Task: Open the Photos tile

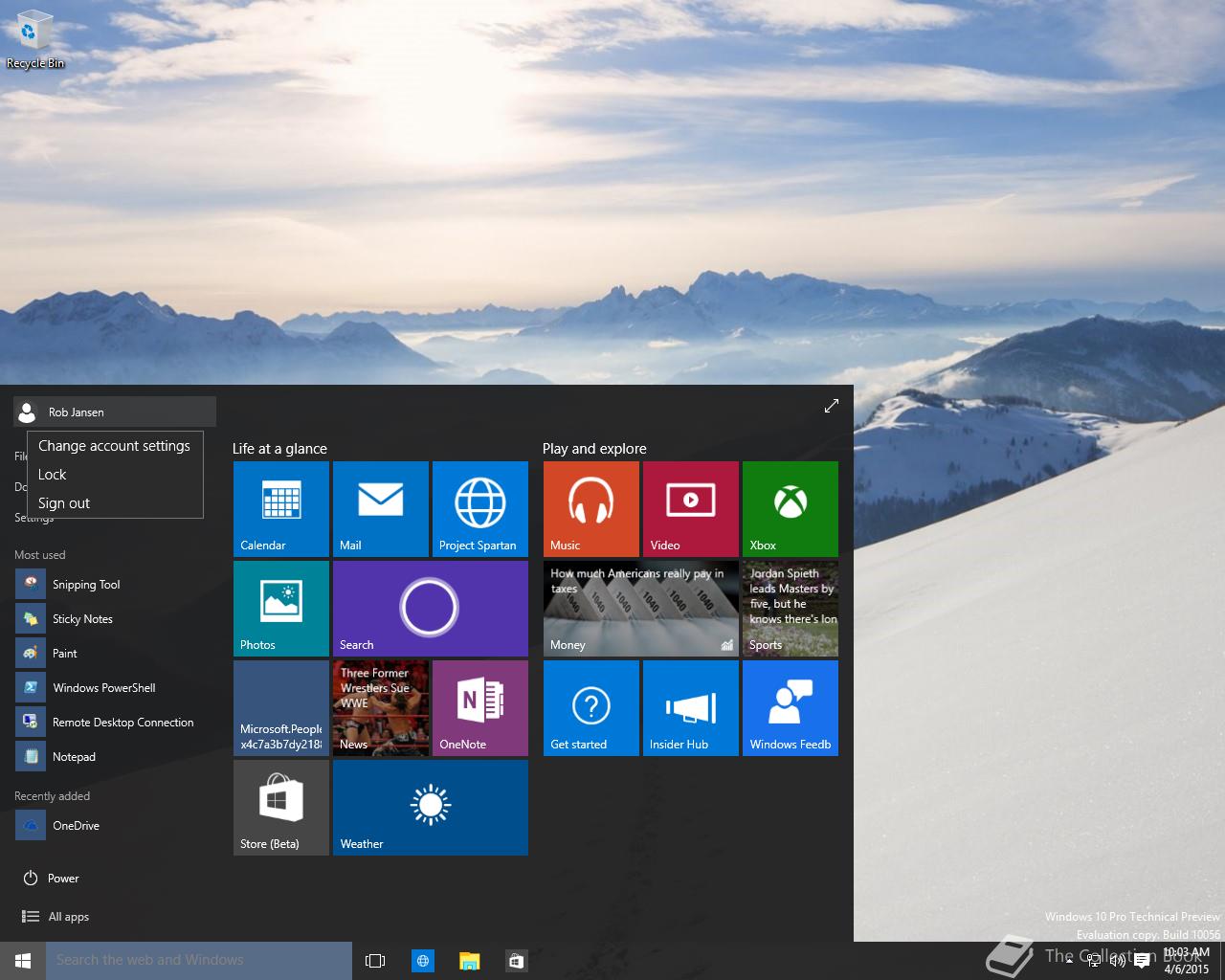Action: point(281,609)
